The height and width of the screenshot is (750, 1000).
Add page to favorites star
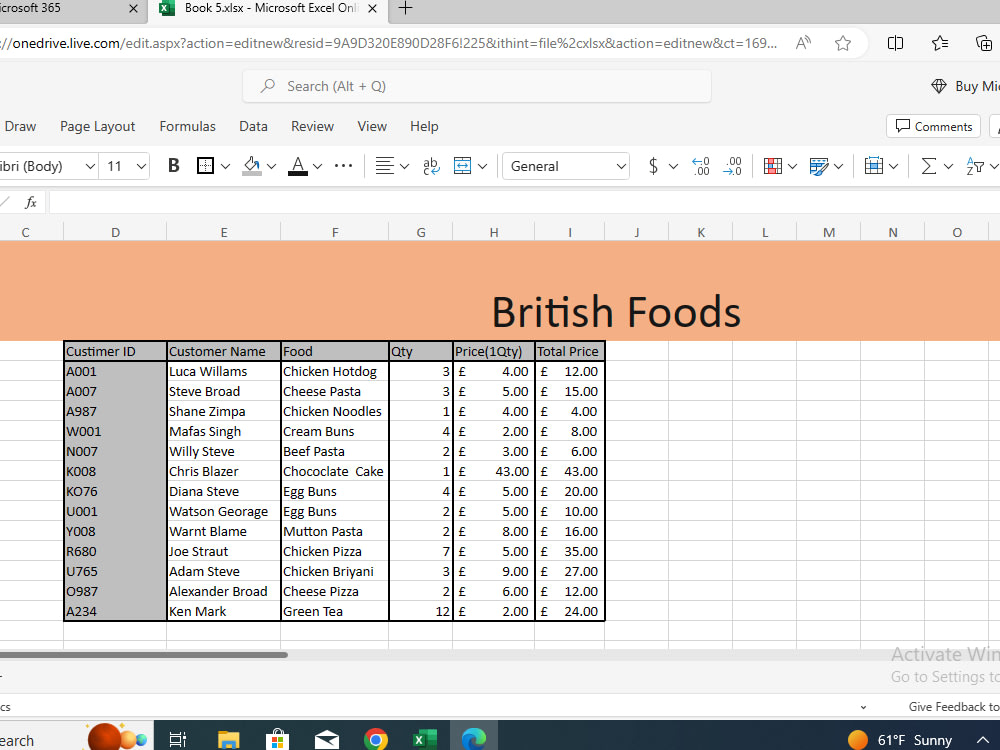coord(842,43)
